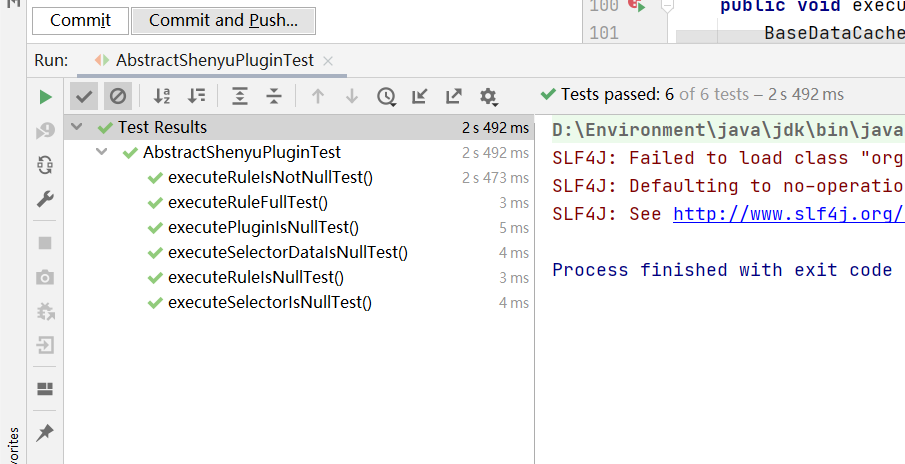Screen dimensions: 905x464
Task: Close the AbstractShenyuPluginTest run tab
Action: pyautogui.click(x=328, y=61)
